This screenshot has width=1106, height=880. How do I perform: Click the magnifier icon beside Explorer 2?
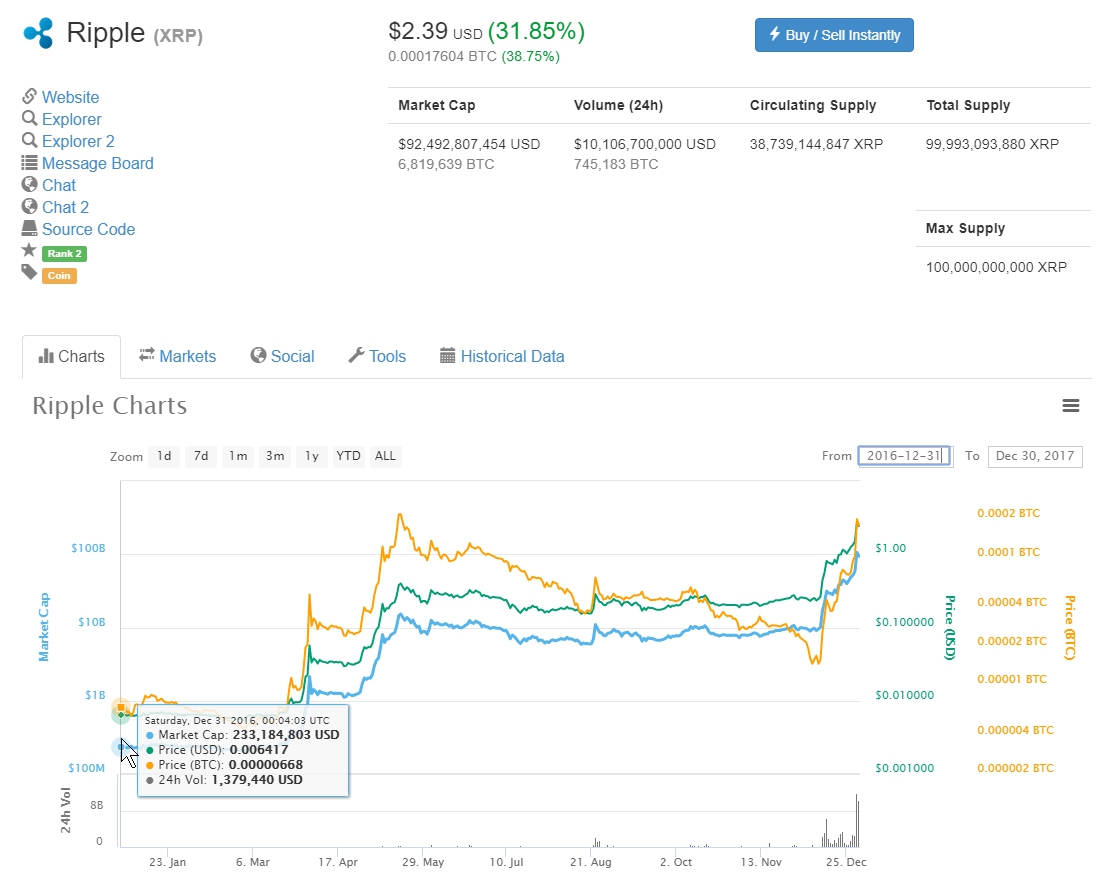(29, 141)
